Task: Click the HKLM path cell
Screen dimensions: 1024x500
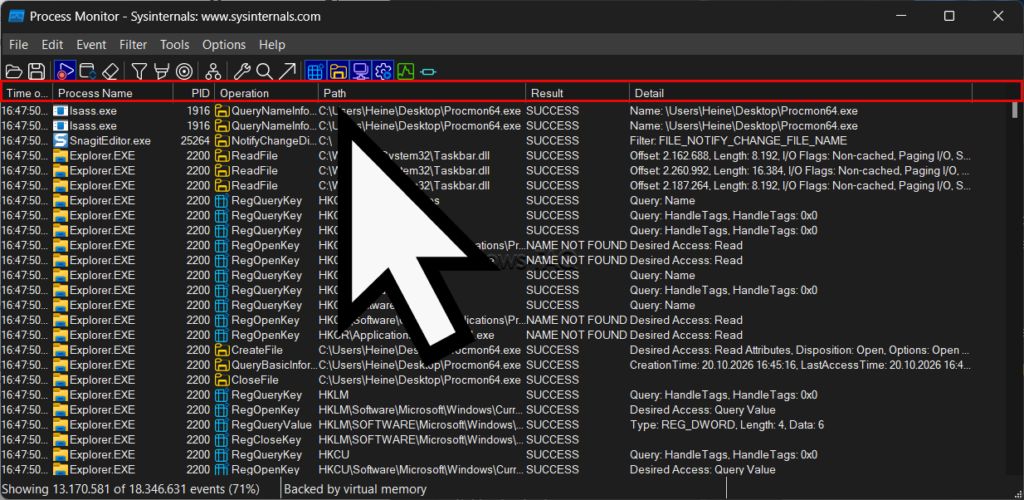Action: tap(334, 395)
